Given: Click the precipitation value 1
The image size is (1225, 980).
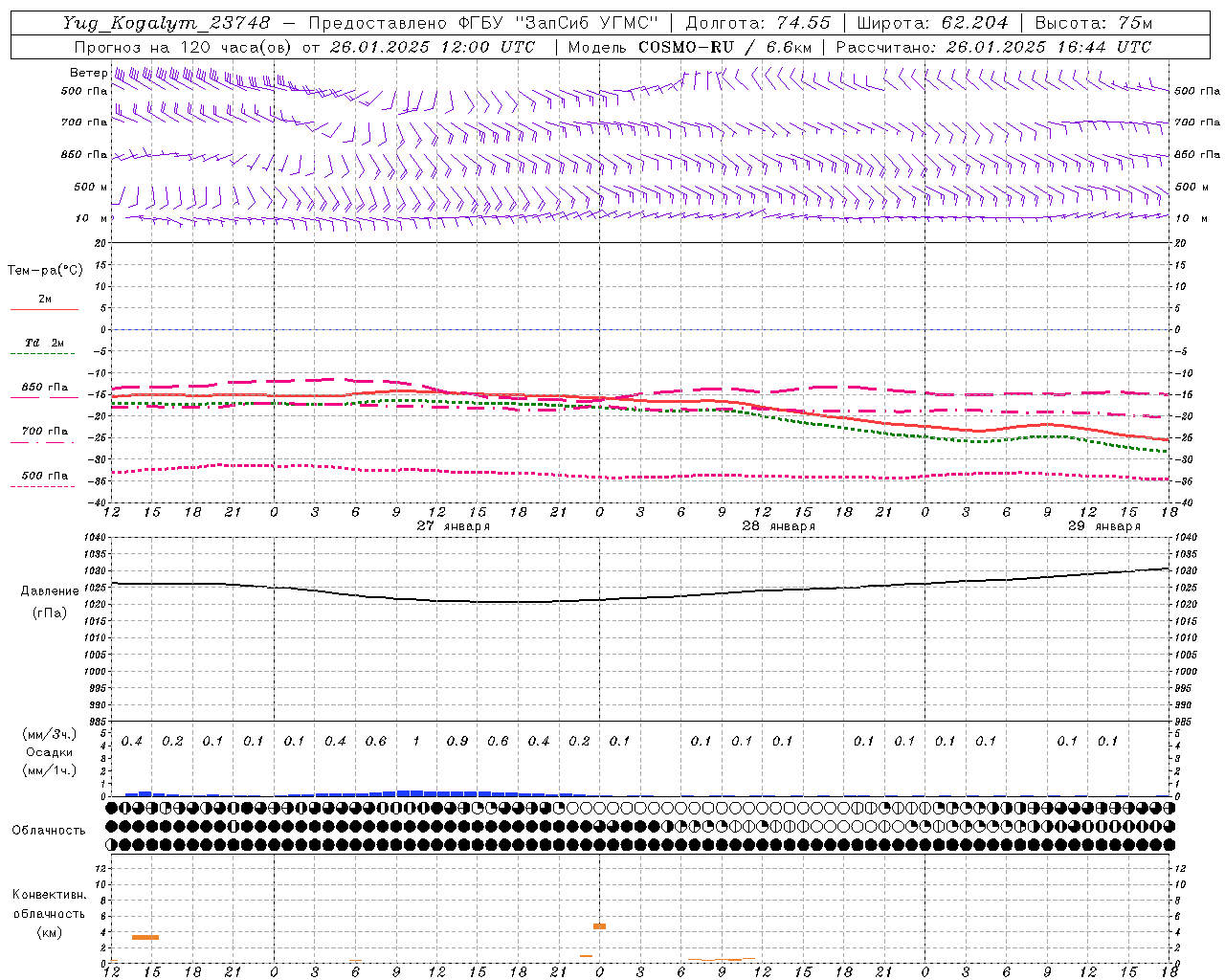Looking at the screenshot, I should [x=416, y=742].
